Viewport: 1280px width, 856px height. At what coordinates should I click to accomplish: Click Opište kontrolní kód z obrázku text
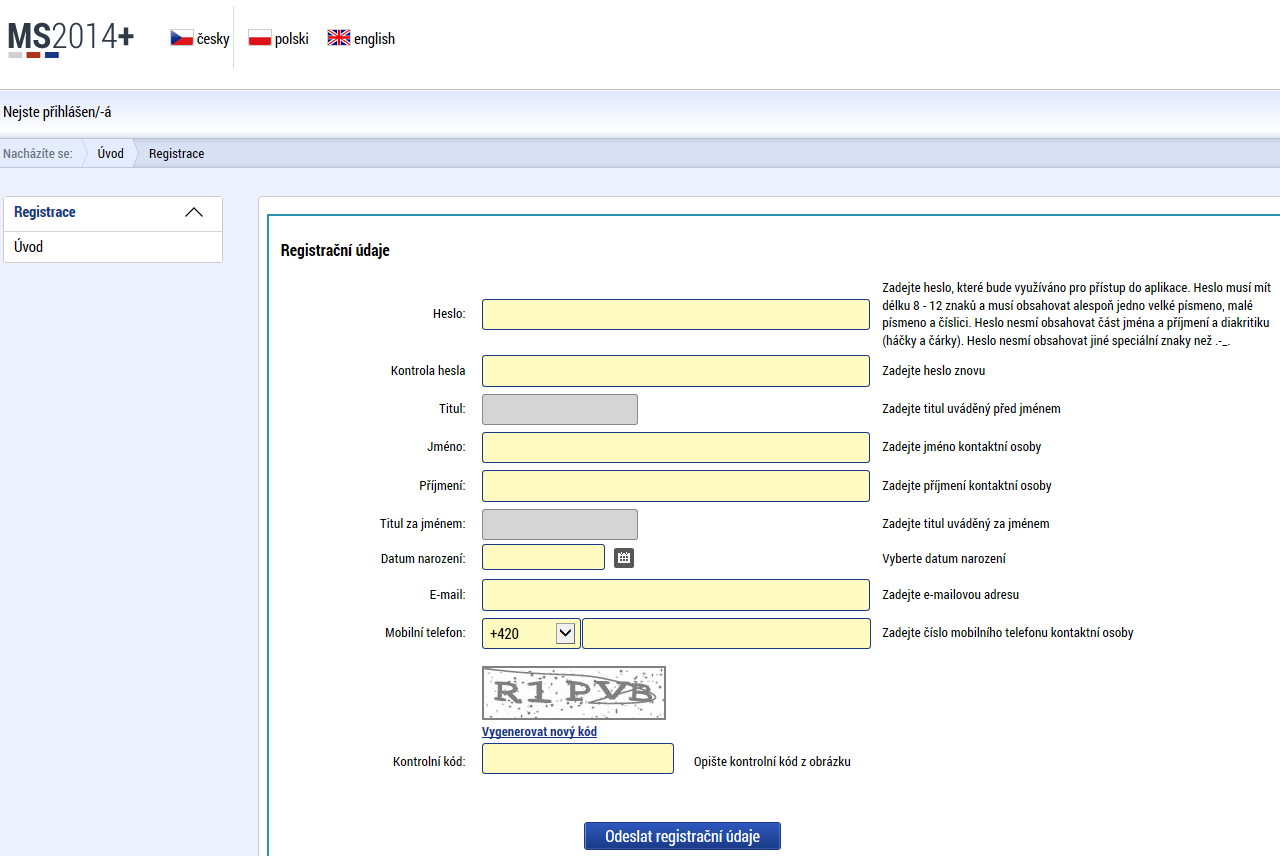point(772,762)
